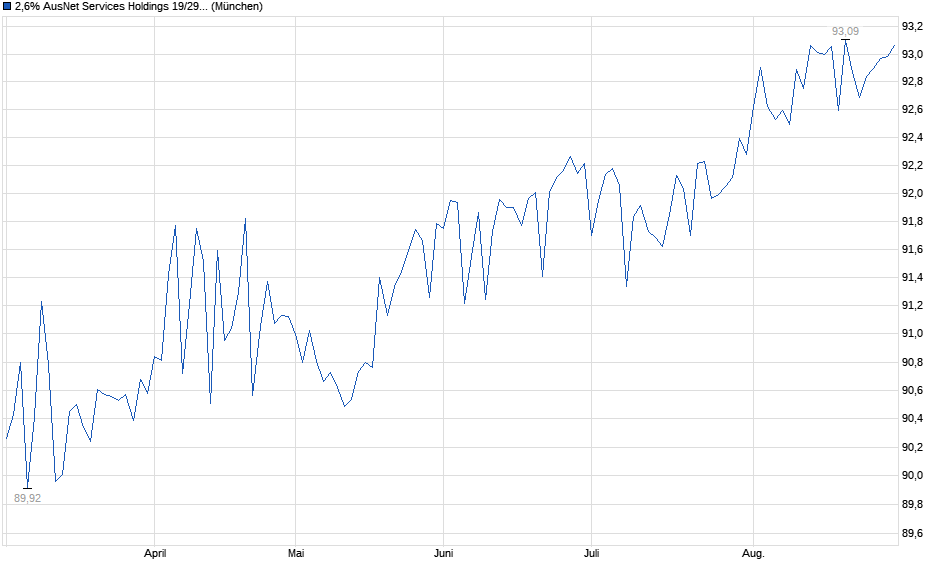The image size is (940, 579).
Task: Click the chart title '2,6% AusNet Services Holdings 19/29...'
Action: (112, 7)
